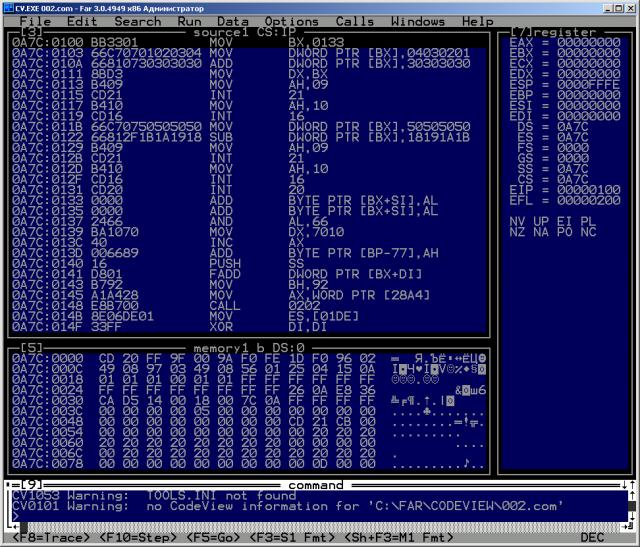Toggle the NV overflow flag
640x547 pixels.
pos(517,219)
